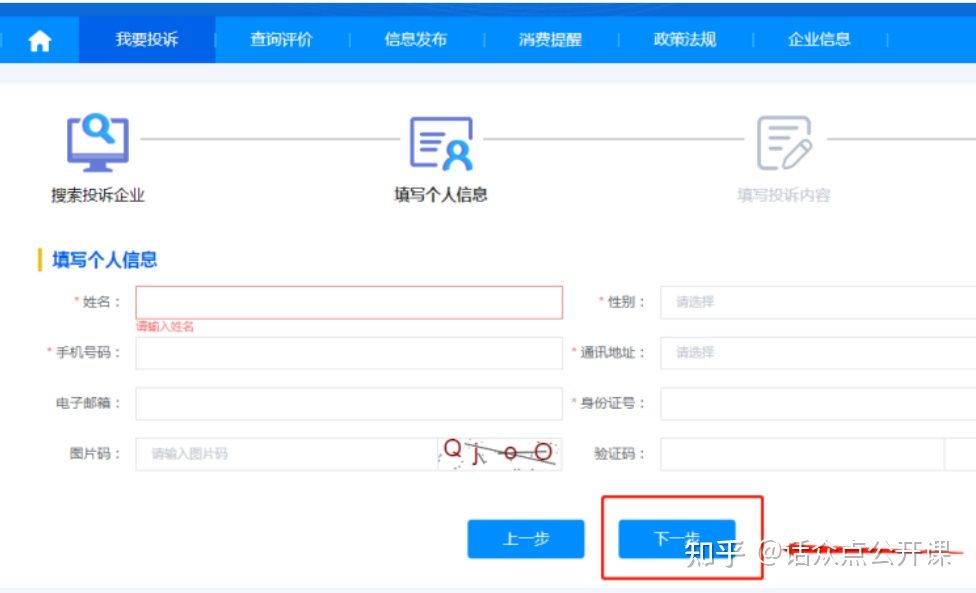Click the 电子邮箱 input field
Viewport: 976px width, 593px height.
347,403
